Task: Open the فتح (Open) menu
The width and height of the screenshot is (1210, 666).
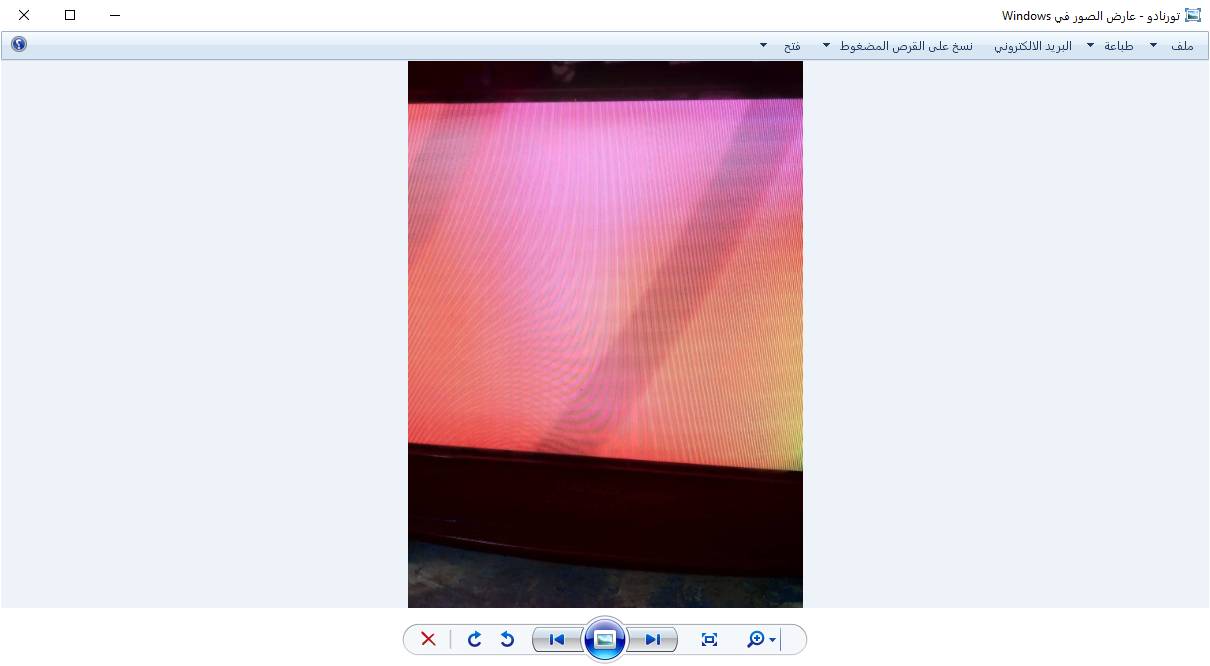Action: (x=792, y=46)
